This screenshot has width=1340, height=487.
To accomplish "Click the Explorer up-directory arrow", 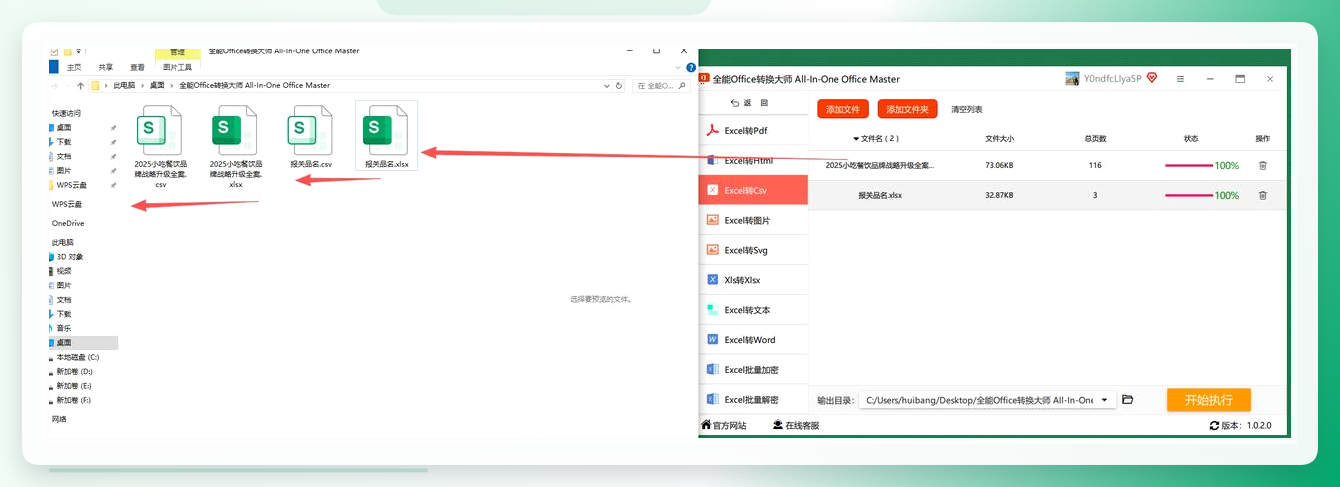I will 80,86.
